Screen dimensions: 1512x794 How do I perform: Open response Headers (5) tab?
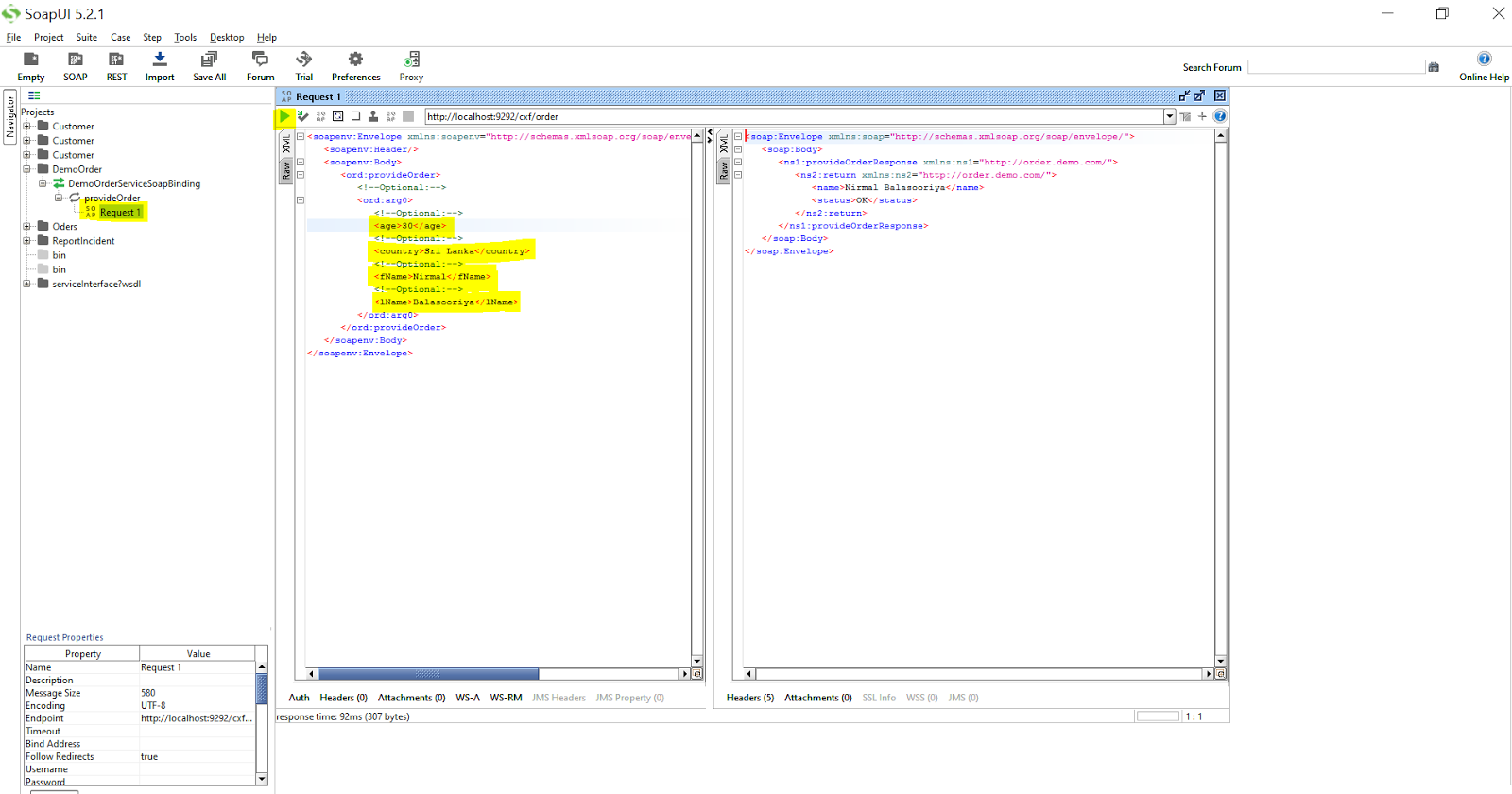[x=750, y=698]
